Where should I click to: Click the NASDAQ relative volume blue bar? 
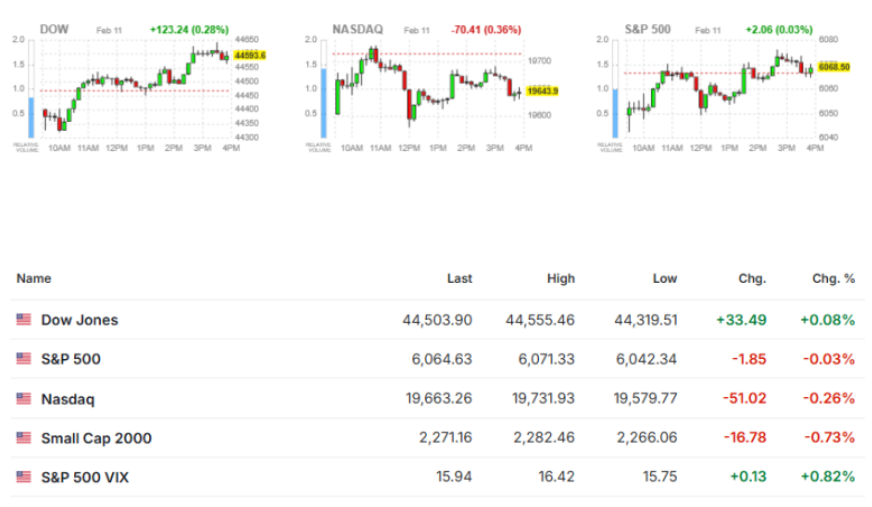(x=324, y=103)
